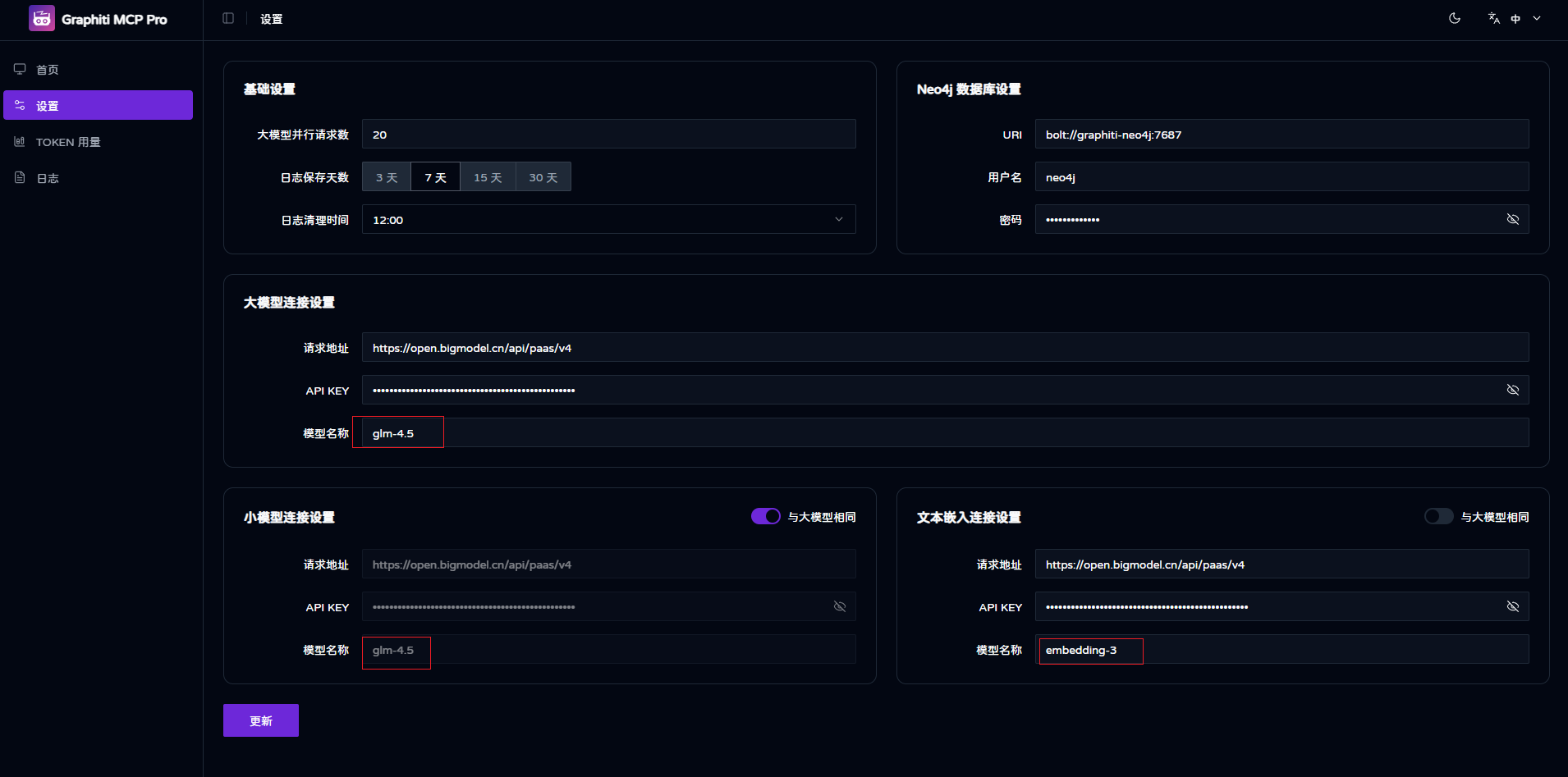
Task: Click the embedding-3 模型名称 field
Action: pyautogui.click(x=1282, y=649)
